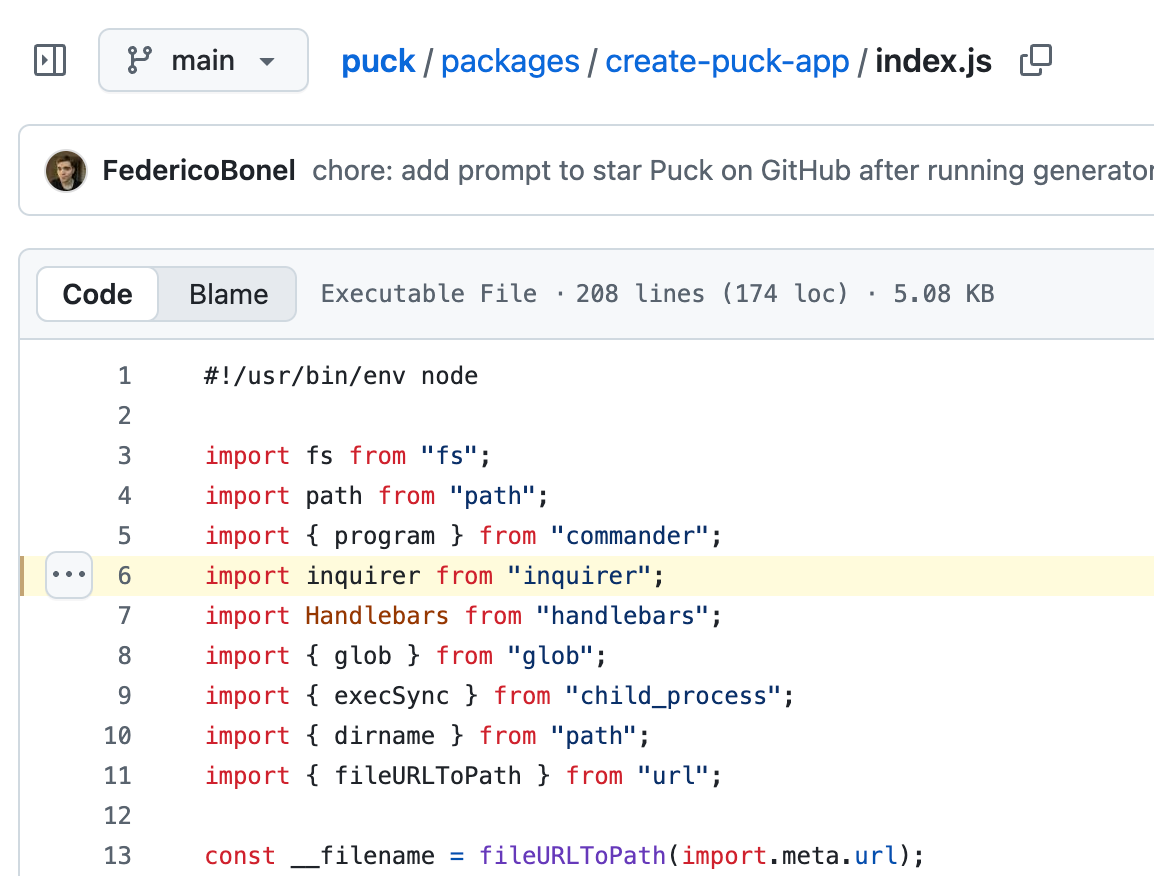Open the main branch dropdown
Screen dimensions: 1154x876
tap(203, 60)
